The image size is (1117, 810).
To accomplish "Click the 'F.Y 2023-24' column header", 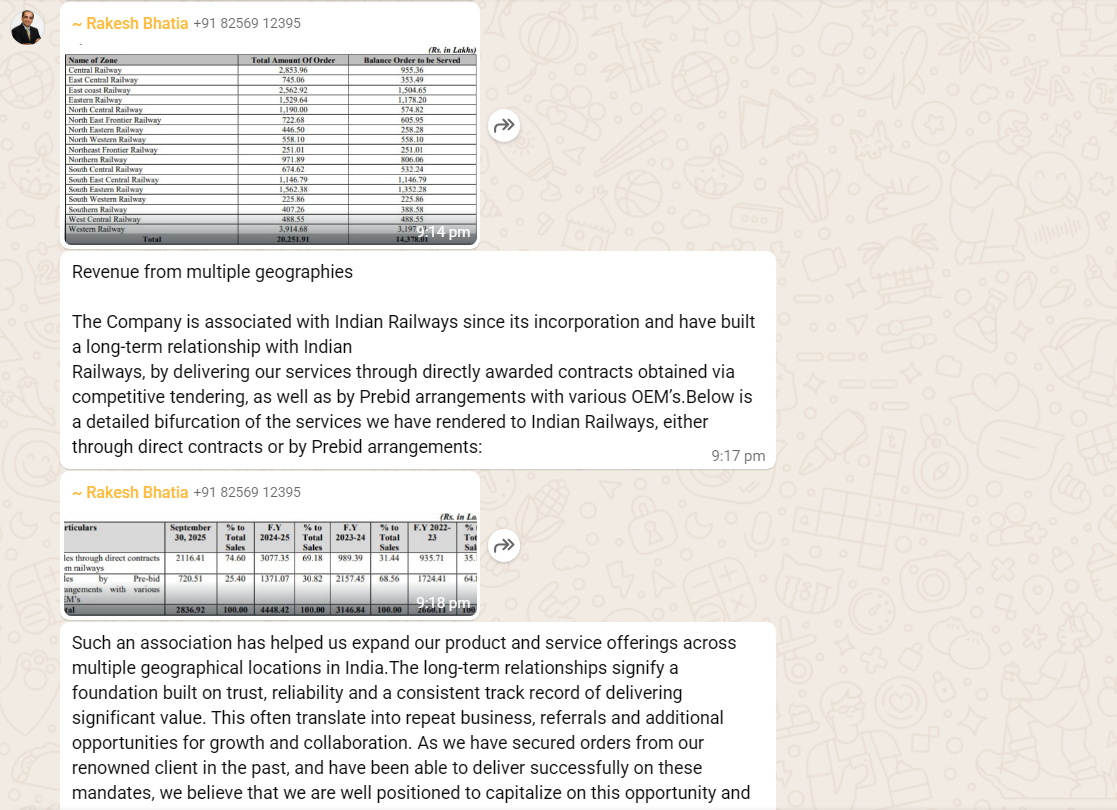I will pyautogui.click(x=350, y=532).
